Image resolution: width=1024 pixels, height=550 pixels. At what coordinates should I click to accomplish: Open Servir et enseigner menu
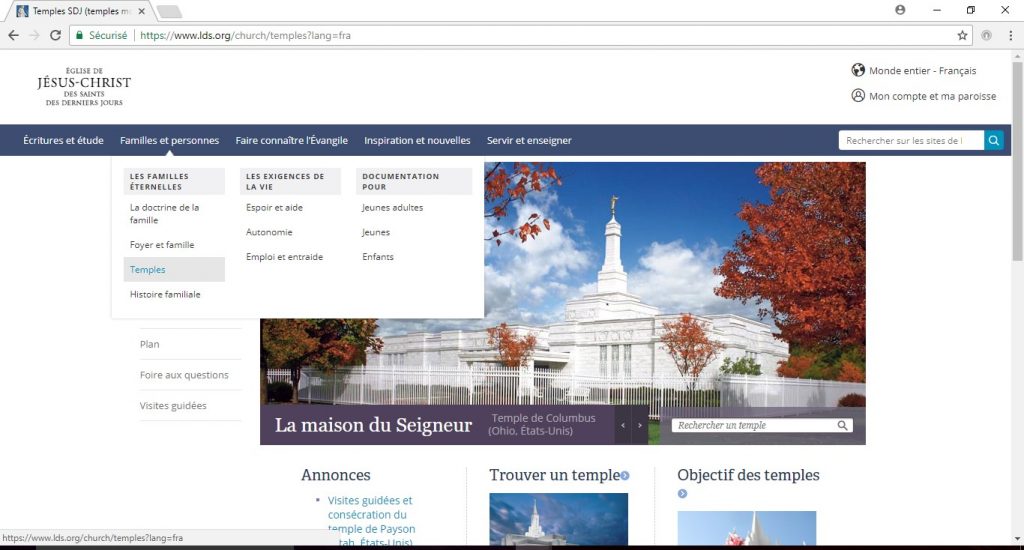pyautogui.click(x=529, y=140)
